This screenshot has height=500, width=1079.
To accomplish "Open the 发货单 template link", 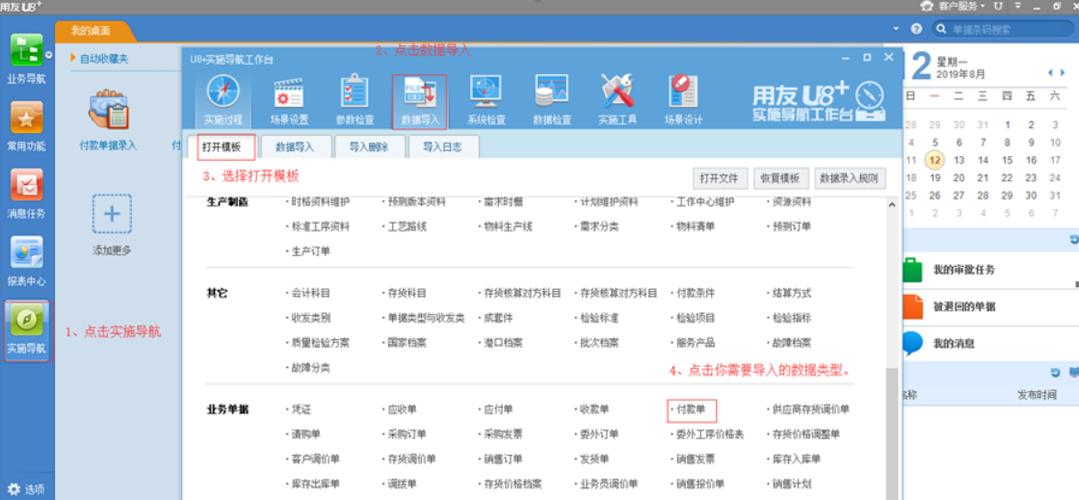I will pyautogui.click(x=595, y=459).
